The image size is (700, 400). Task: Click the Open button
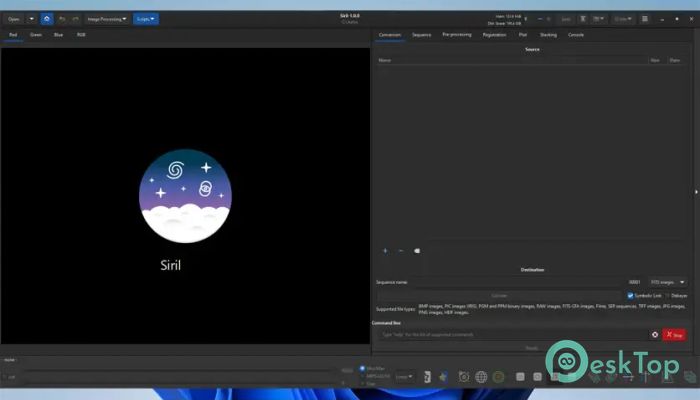point(14,19)
